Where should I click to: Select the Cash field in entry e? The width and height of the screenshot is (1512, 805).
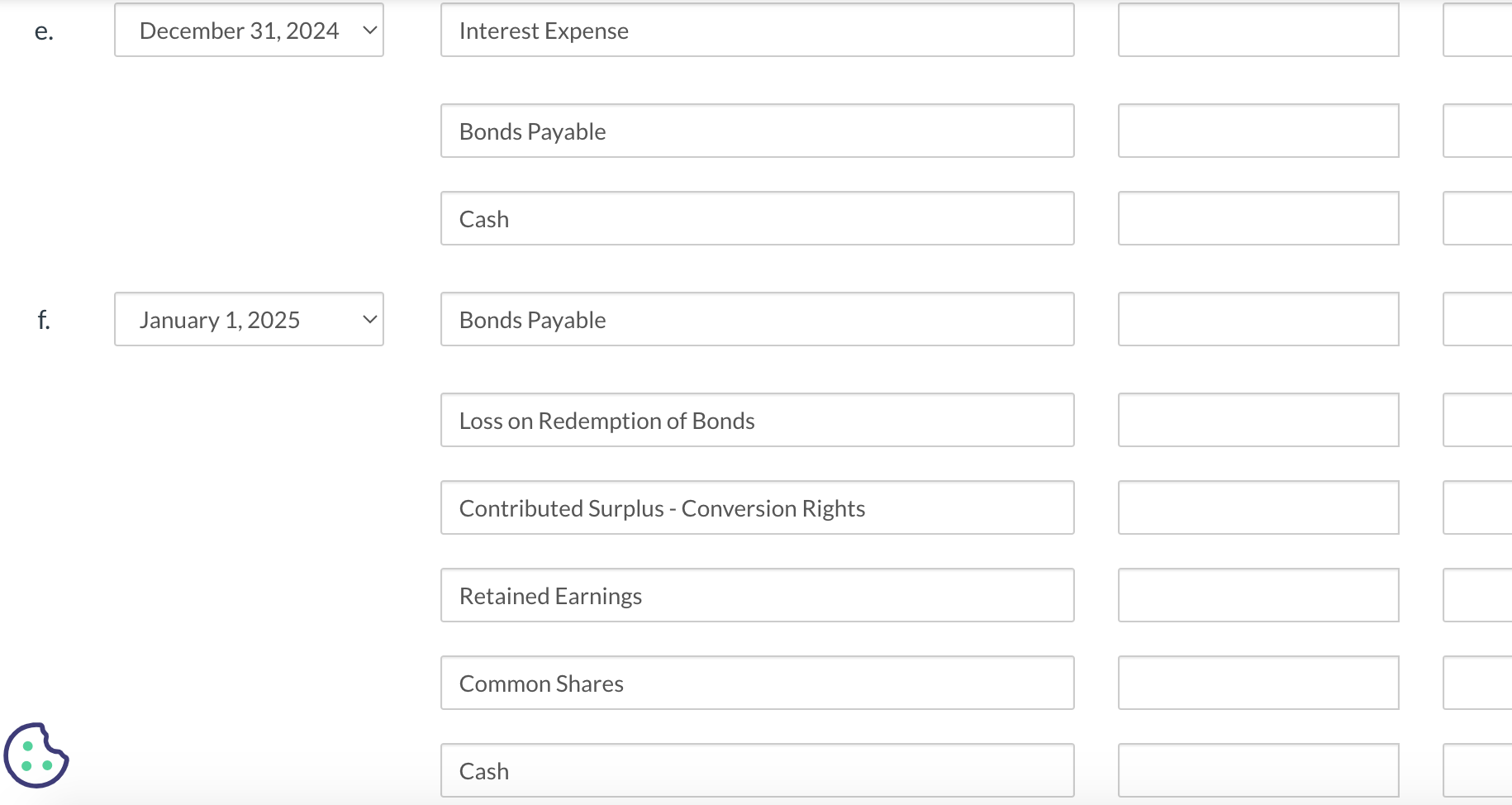coord(756,218)
